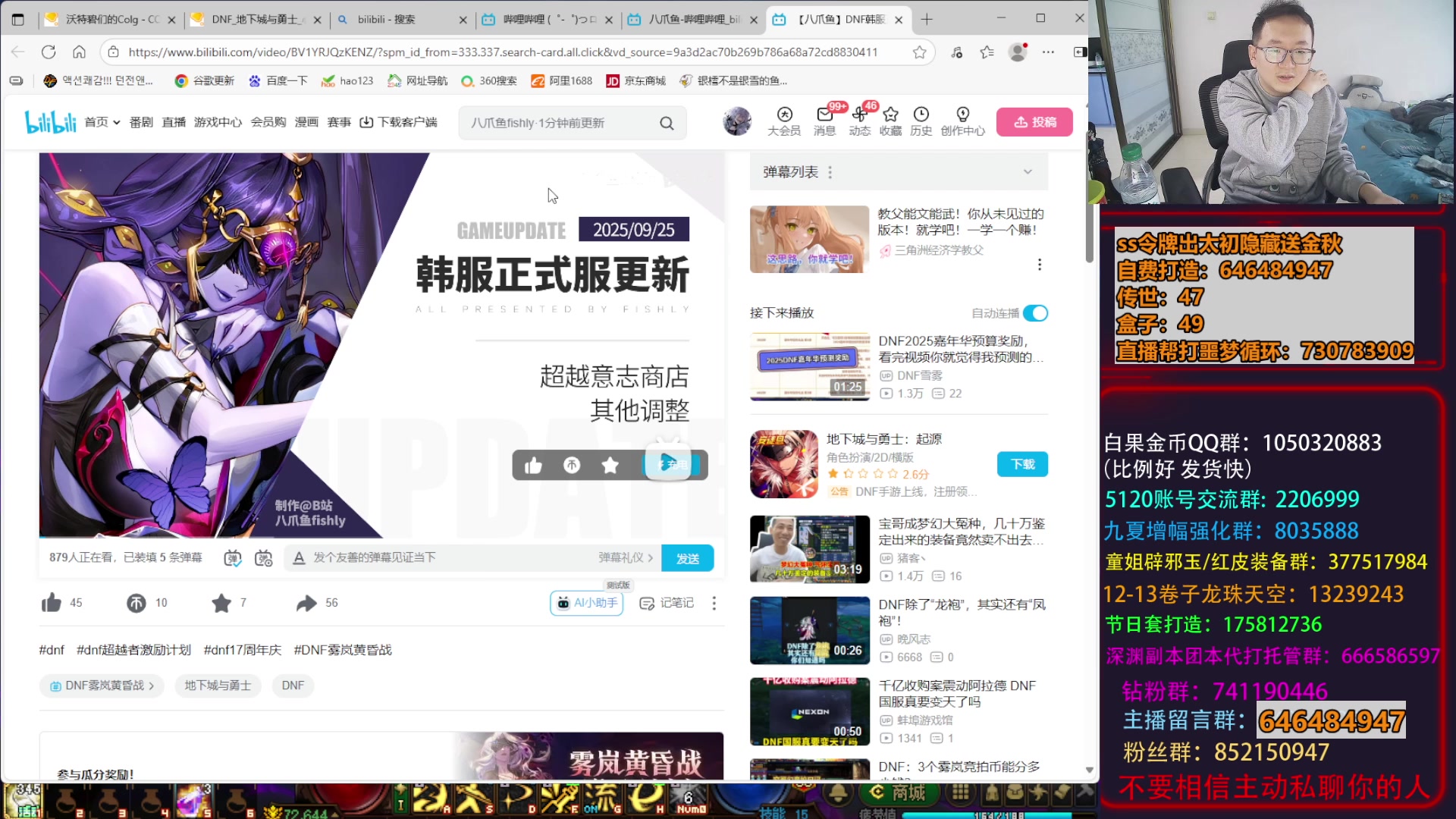This screenshot has height=819, width=1456.
Task: Click the pink 投稿 upload button
Action: [1034, 122]
